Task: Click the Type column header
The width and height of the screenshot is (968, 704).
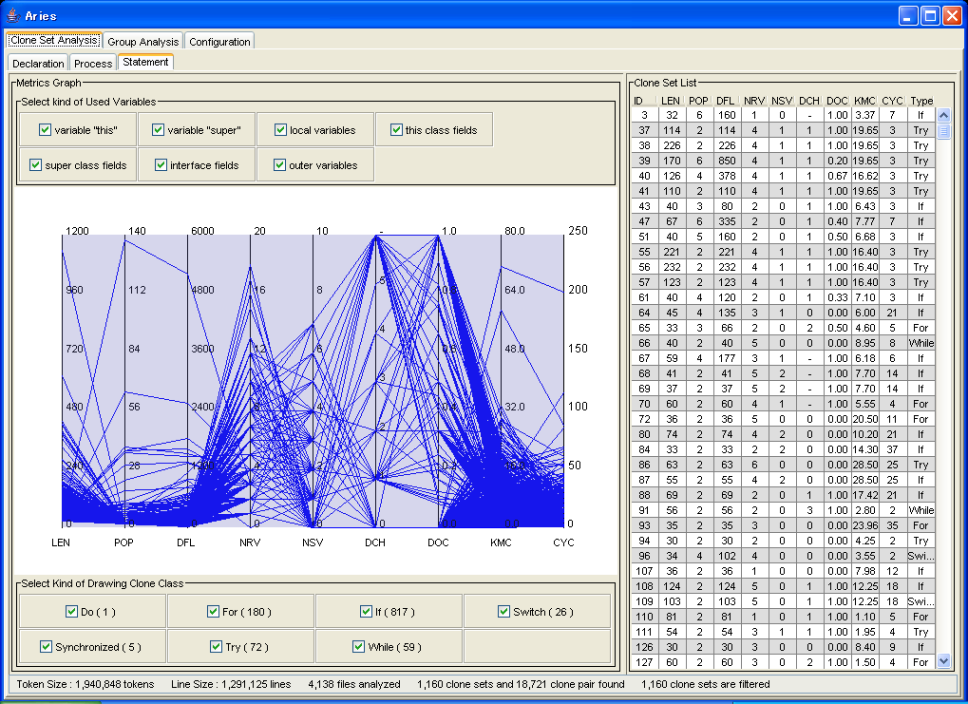Action: [921, 101]
